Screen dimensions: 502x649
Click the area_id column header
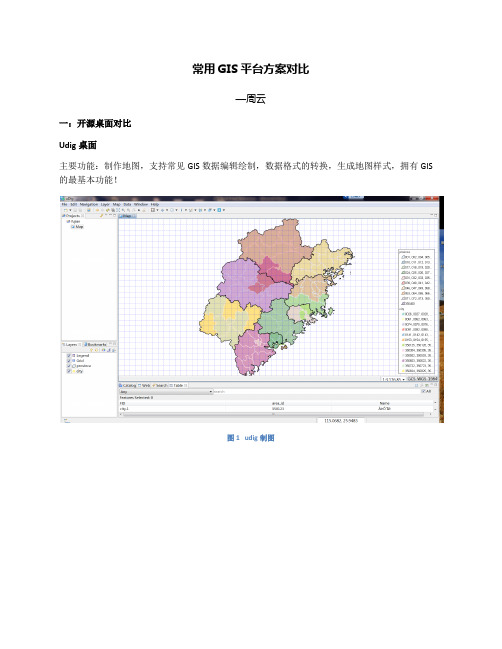click(x=278, y=403)
